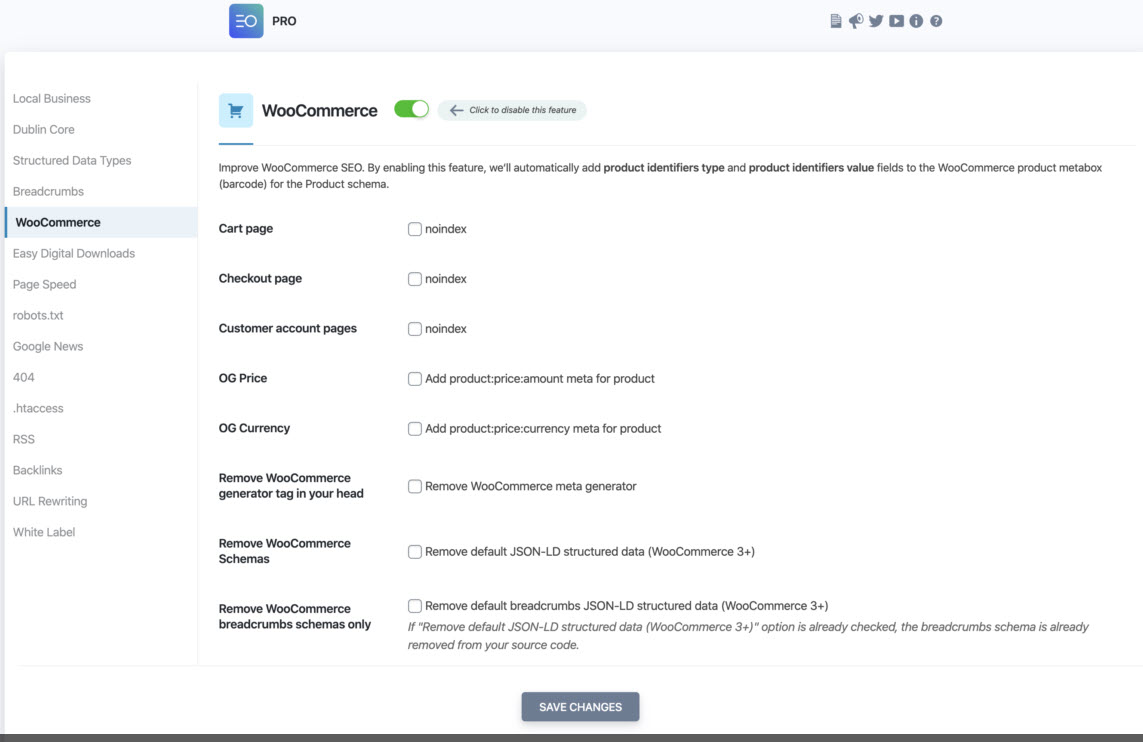Click the SEOPress logo icon
The width and height of the screenshot is (1143, 742).
pos(246,21)
